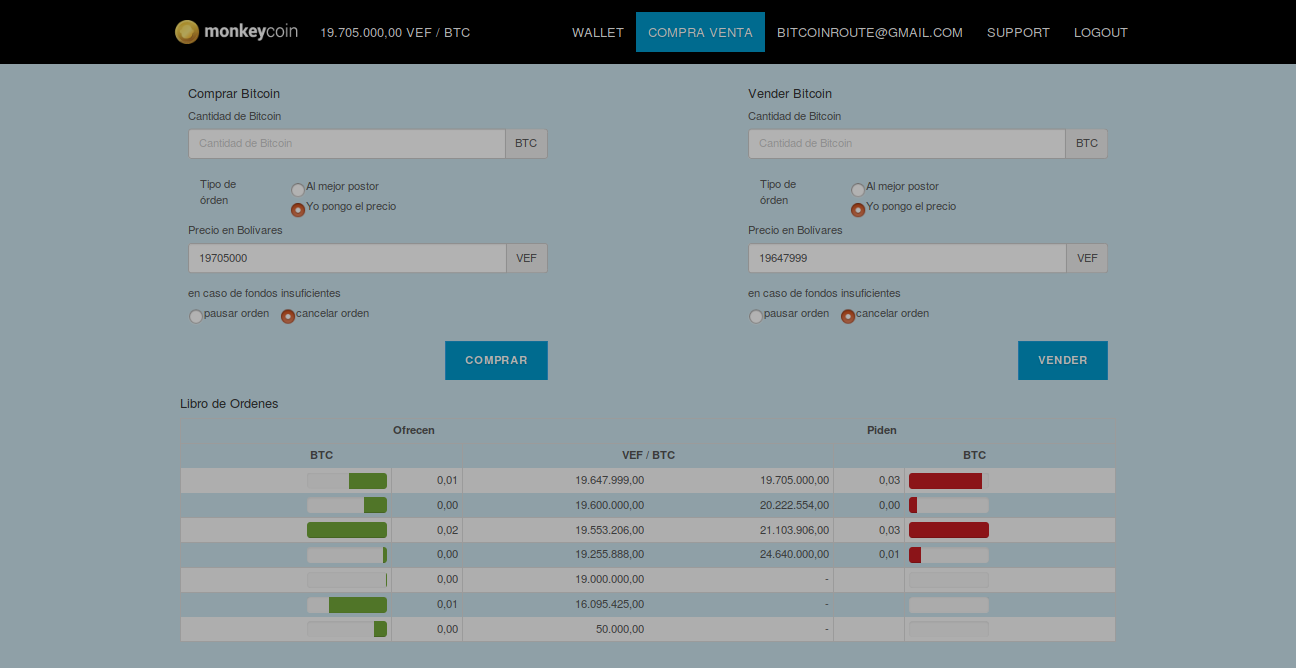The height and width of the screenshot is (668, 1296).
Task: Click the COMPRAR button
Action: (x=496, y=360)
